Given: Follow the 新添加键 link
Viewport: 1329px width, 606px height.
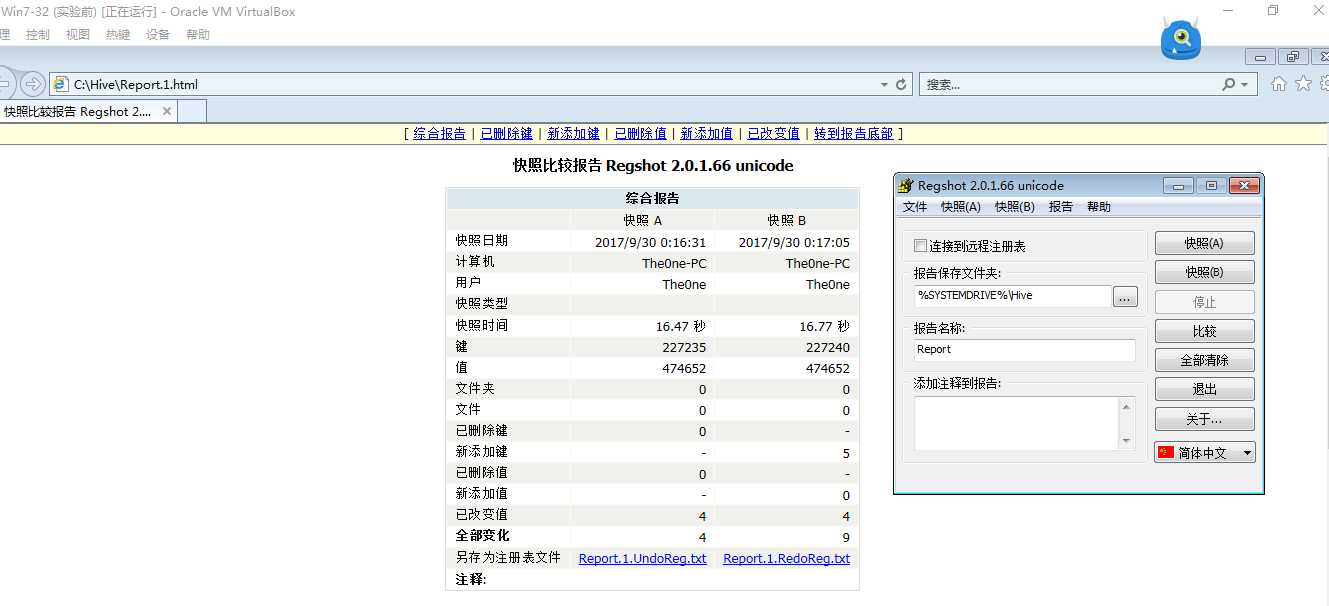Looking at the screenshot, I should (x=573, y=133).
